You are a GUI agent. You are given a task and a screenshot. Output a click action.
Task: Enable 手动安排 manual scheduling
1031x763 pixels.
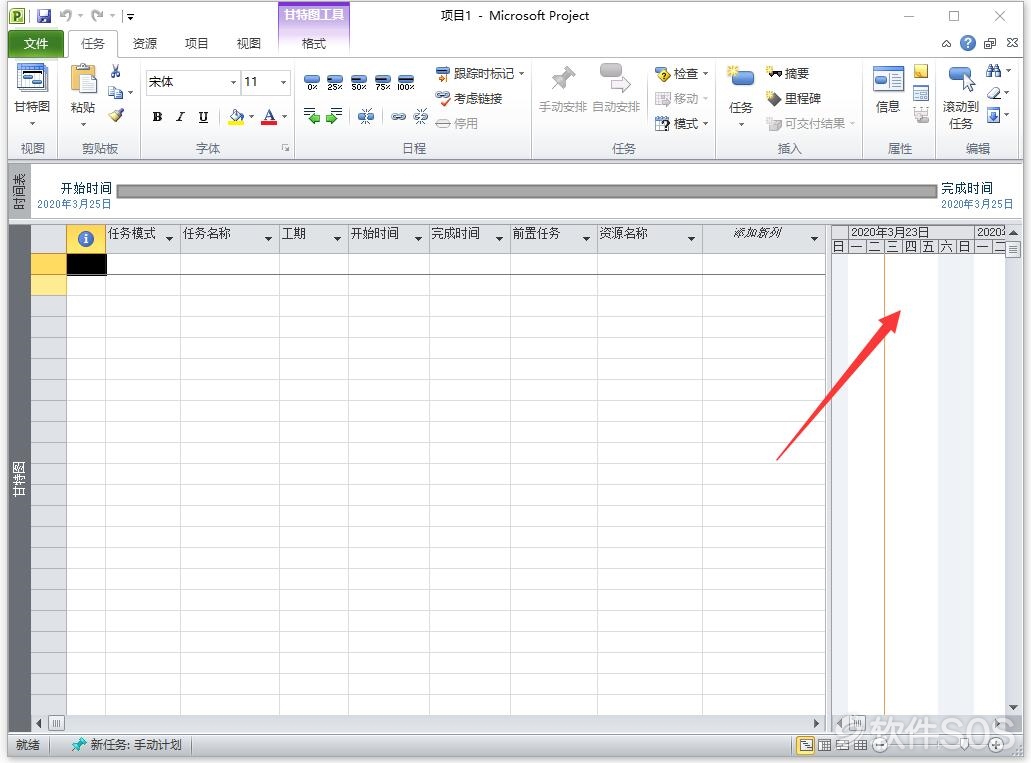563,88
